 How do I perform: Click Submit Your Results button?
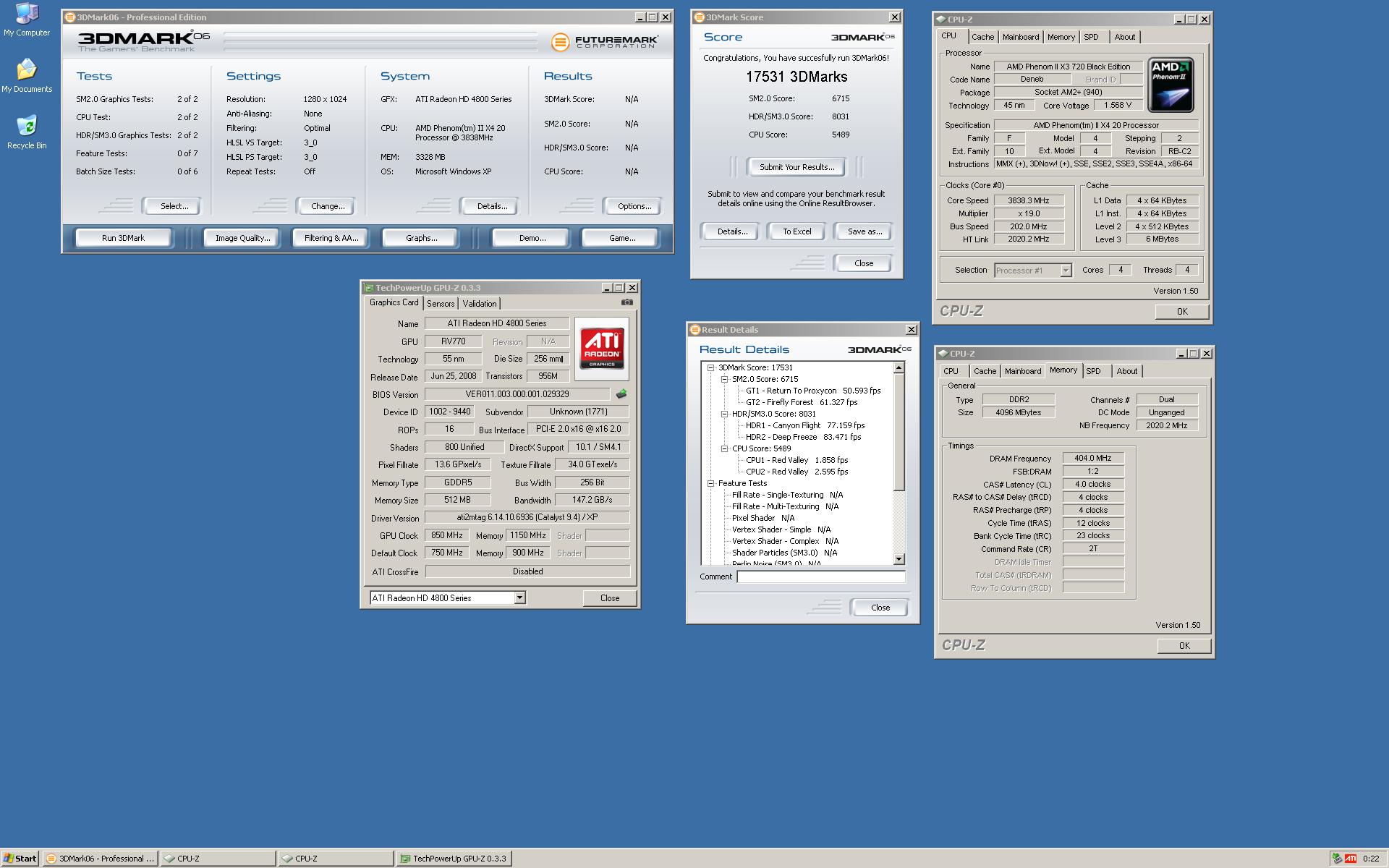tap(797, 167)
